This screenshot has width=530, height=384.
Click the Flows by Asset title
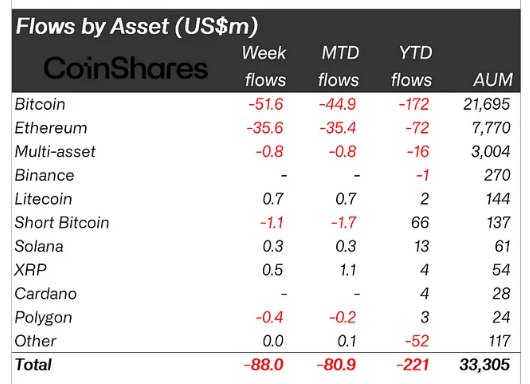137,26
